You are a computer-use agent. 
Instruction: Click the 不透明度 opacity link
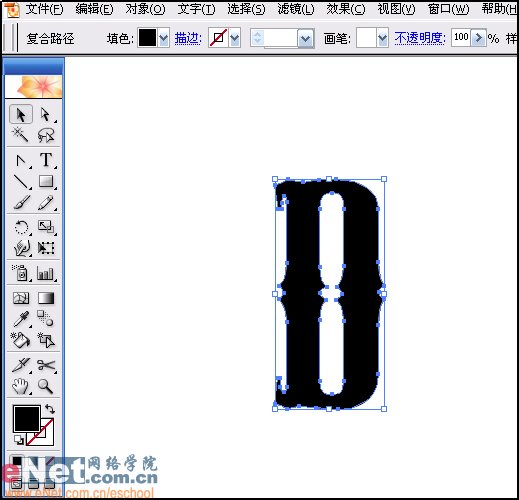[x=420, y=39]
